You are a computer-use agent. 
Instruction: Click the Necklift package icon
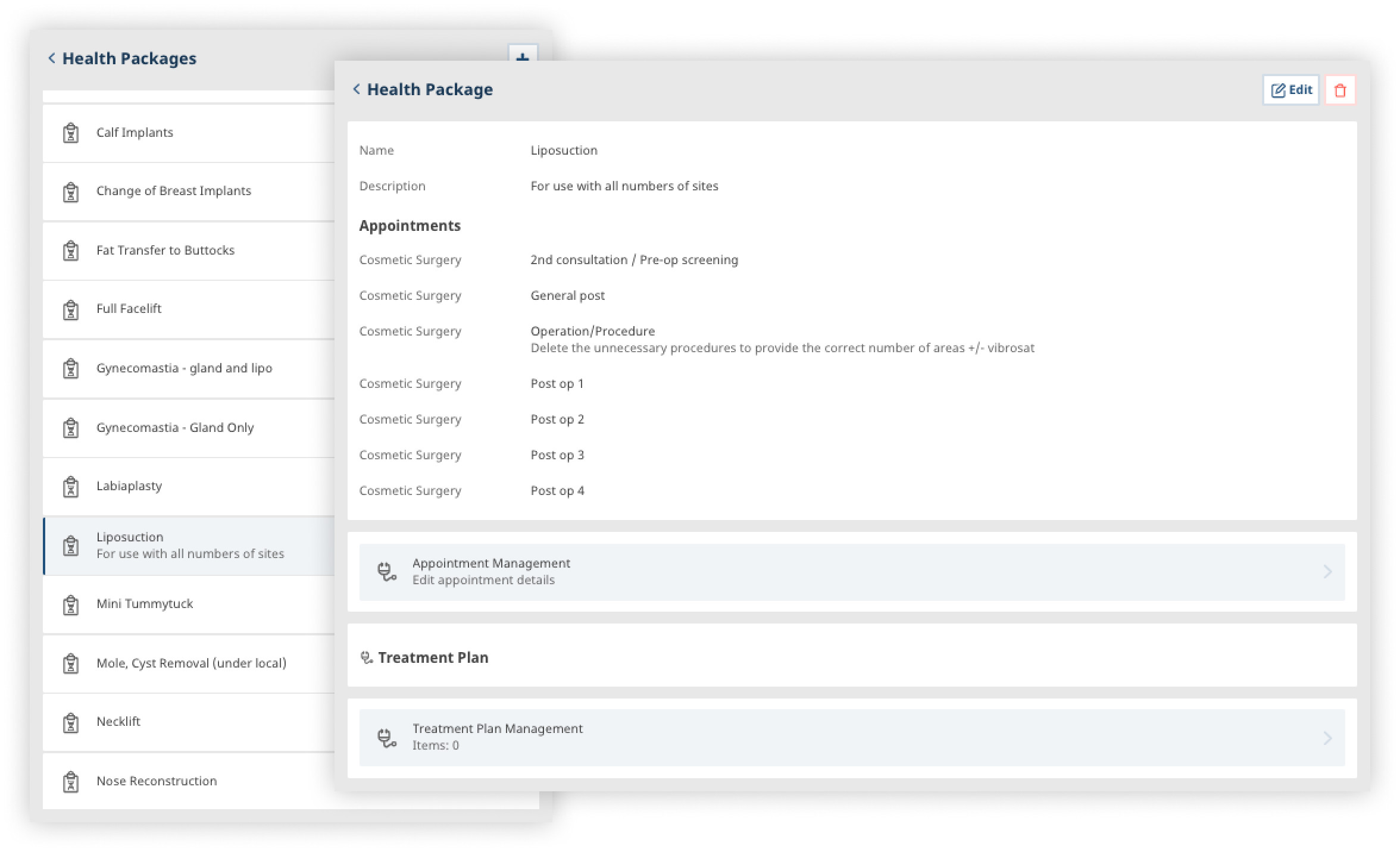[x=71, y=721]
